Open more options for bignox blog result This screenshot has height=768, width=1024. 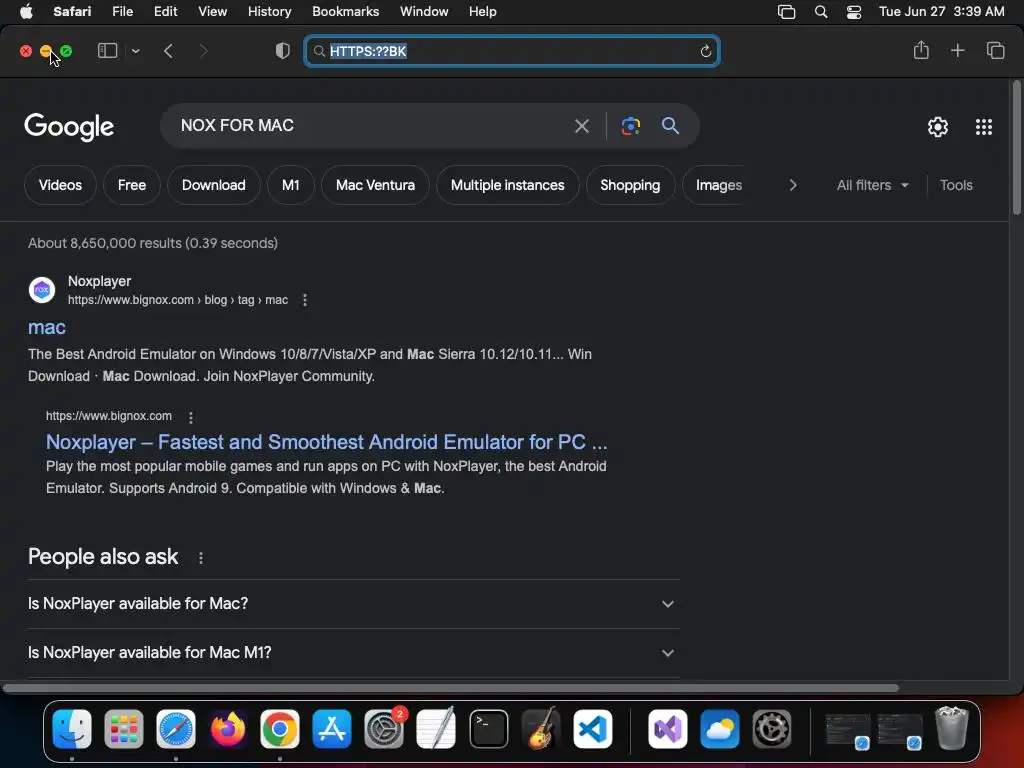(x=305, y=300)
